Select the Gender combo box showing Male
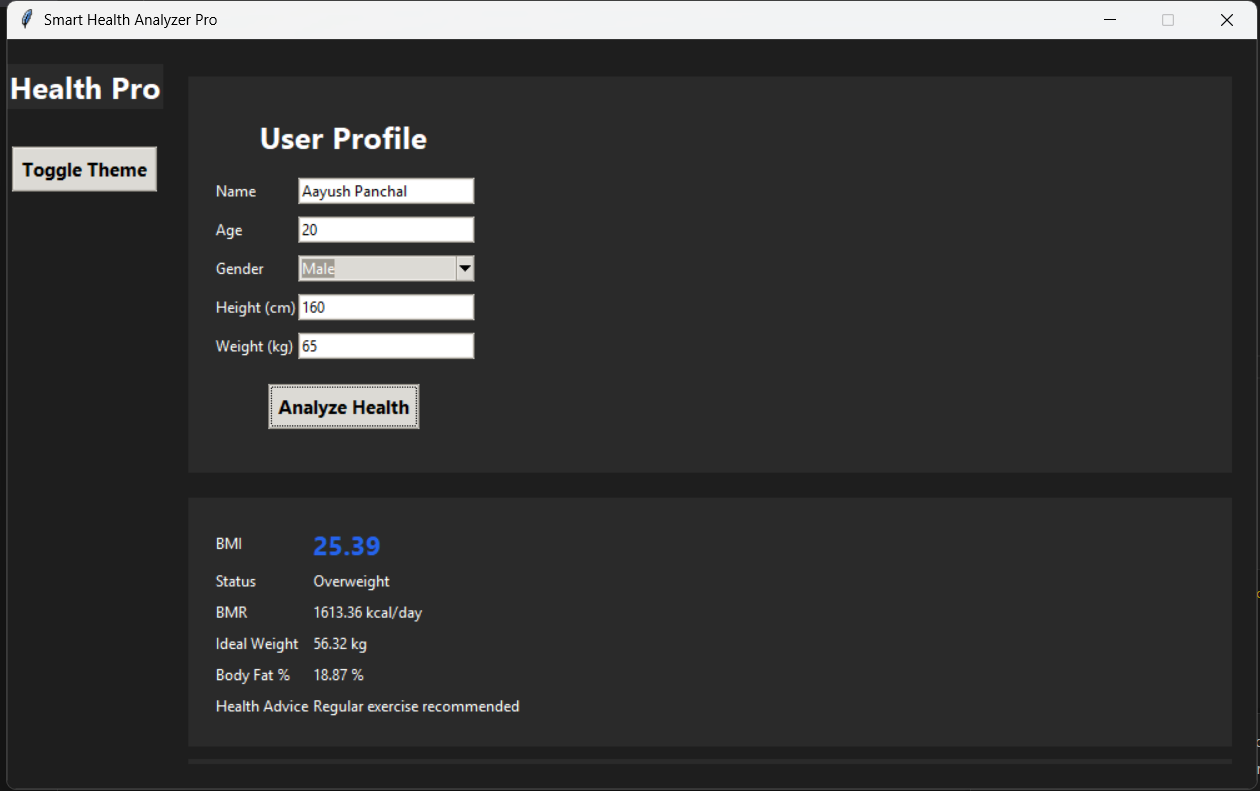1260x791 pixels. click(377, 268)
